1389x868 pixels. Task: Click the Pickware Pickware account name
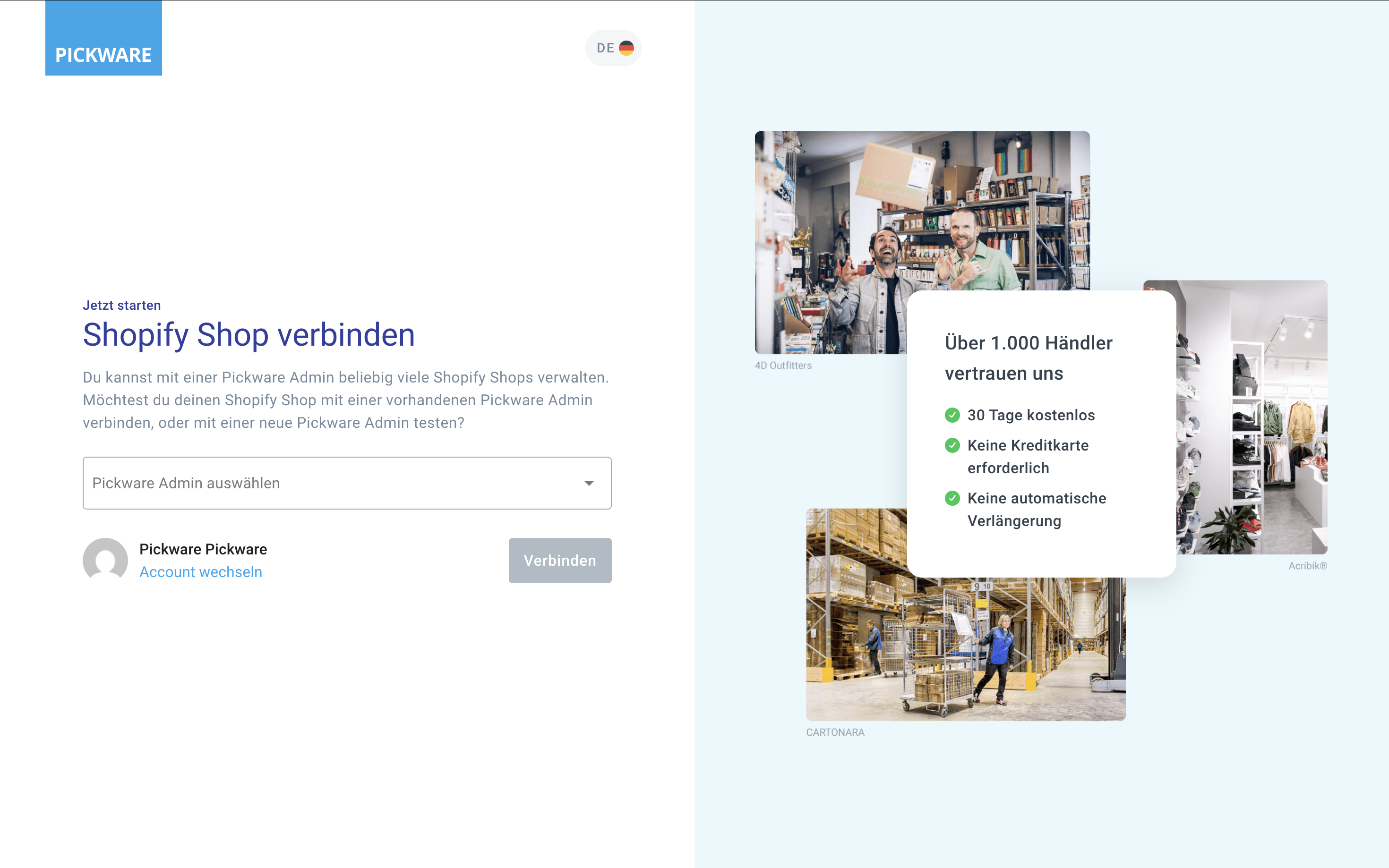coord(203,549)
